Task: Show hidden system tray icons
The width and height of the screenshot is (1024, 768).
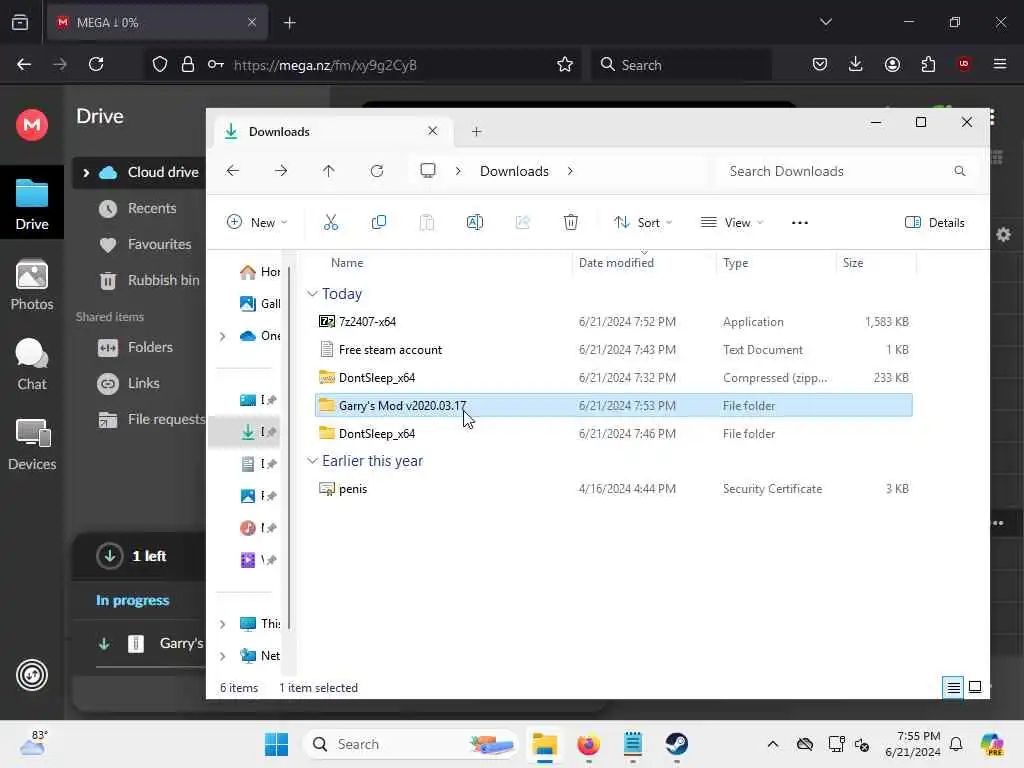Action: pyautogui.click(x=773, y=744)
